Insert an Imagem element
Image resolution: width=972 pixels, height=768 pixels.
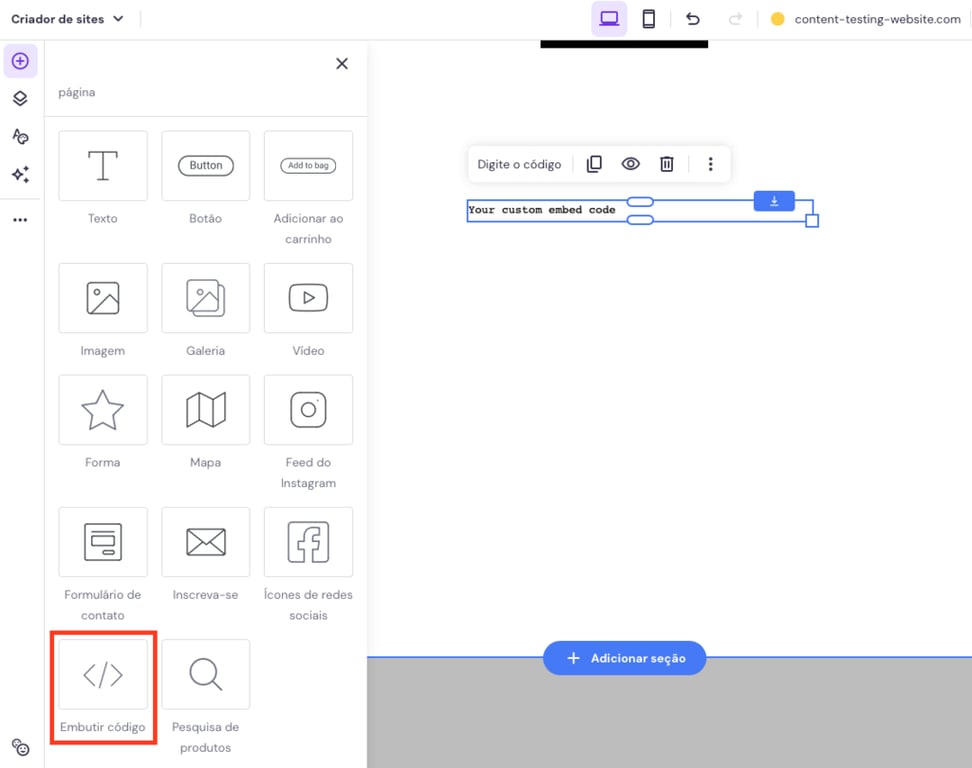point(102,298)
